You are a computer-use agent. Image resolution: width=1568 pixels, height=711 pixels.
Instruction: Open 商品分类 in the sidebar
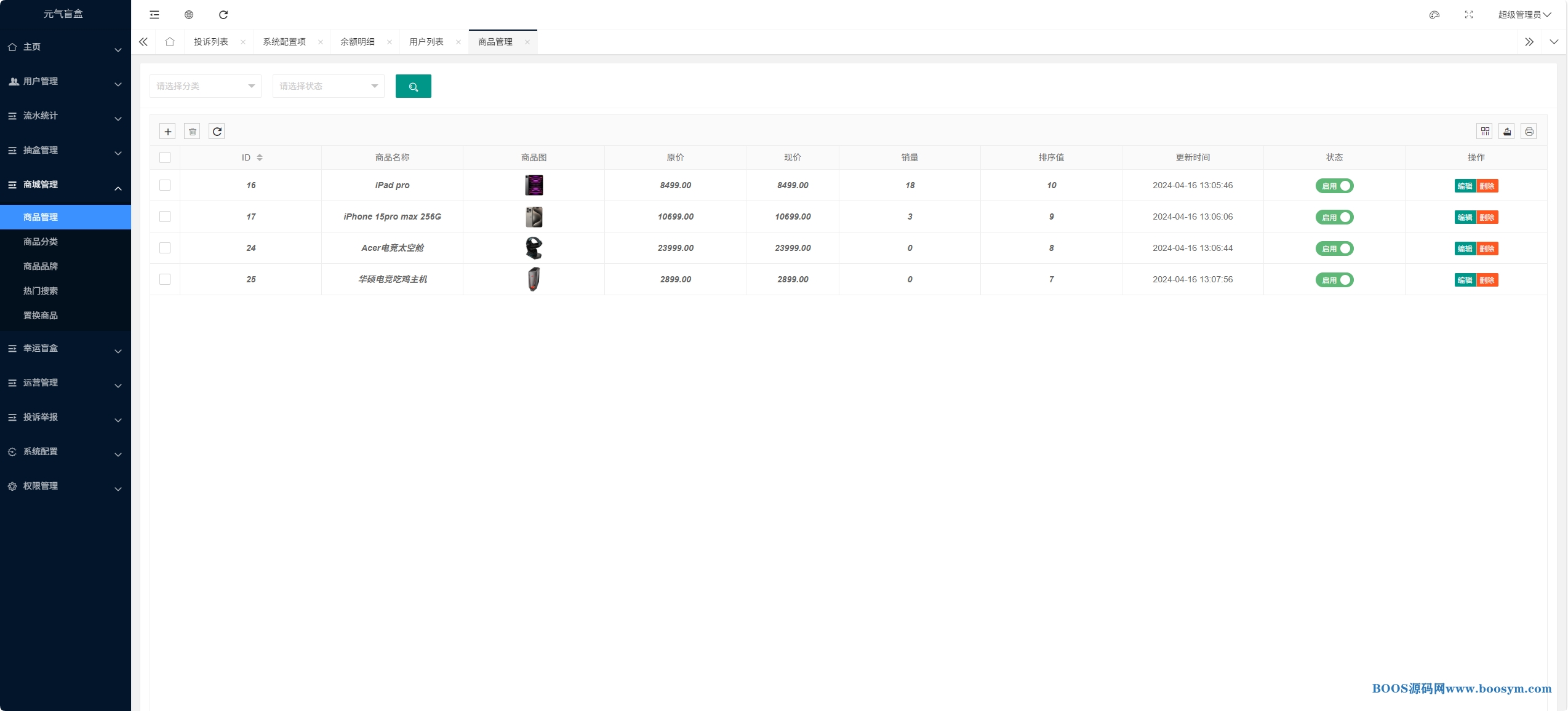point(41,242)
